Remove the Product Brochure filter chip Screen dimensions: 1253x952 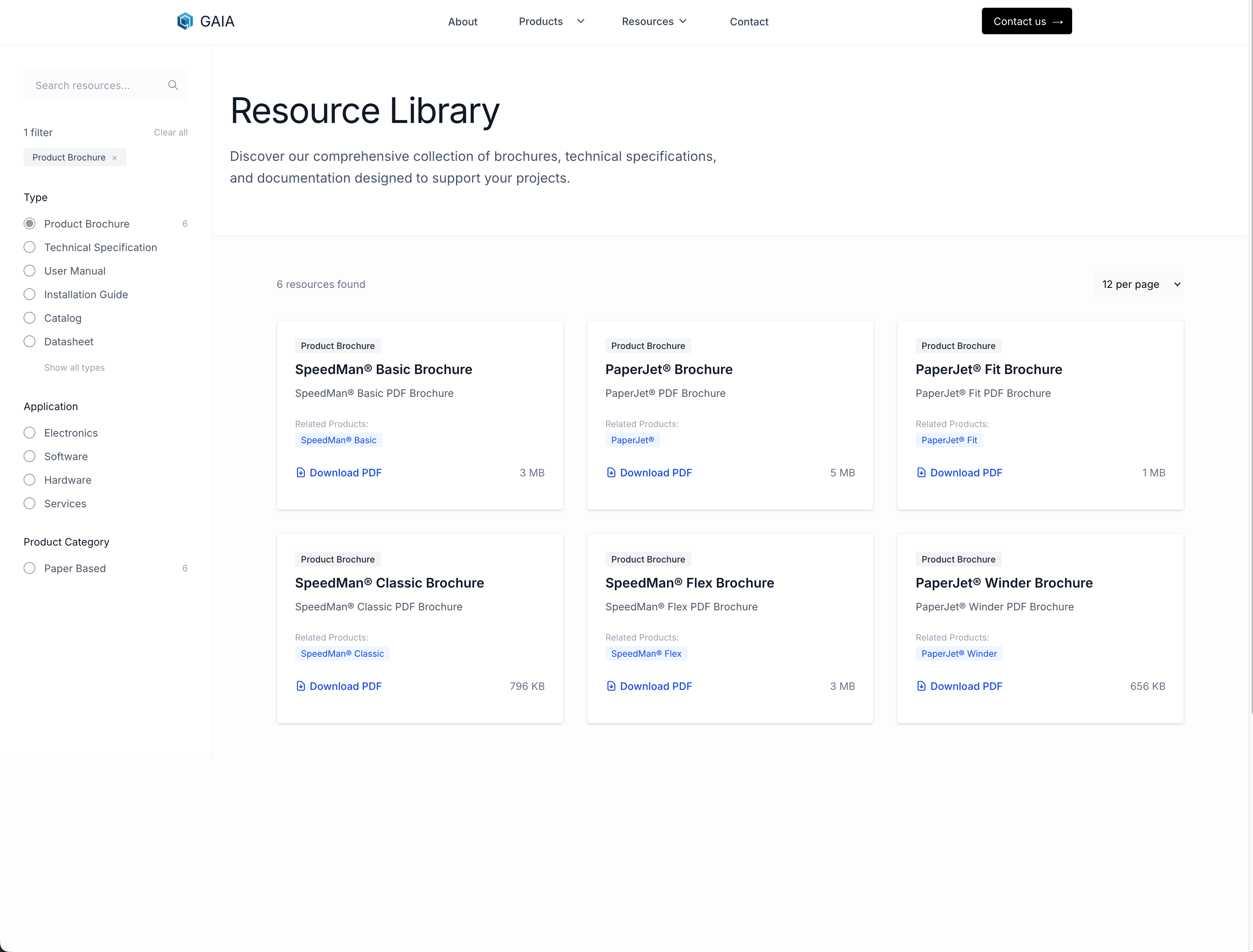click(115, 157)
